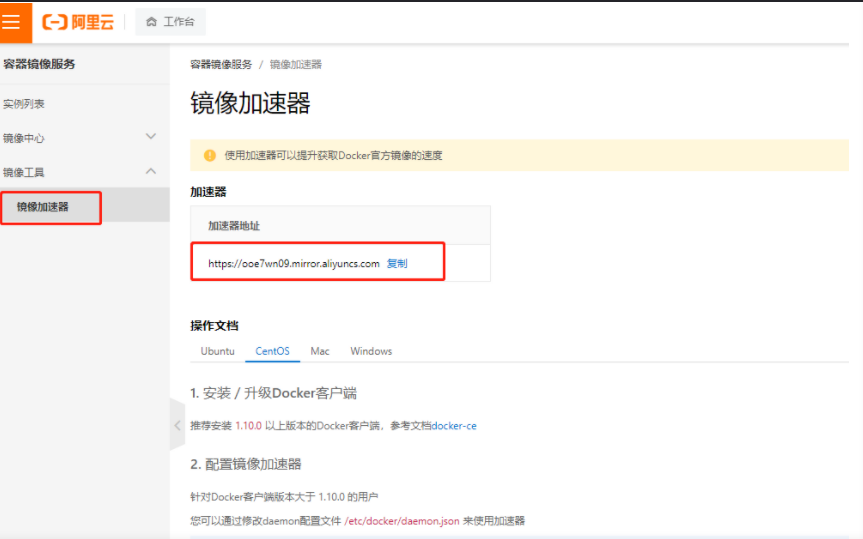Viewport: 863px width, 539px height.
Task: Collapse the sidebar with arrow handle
Action: click(177, 425)
